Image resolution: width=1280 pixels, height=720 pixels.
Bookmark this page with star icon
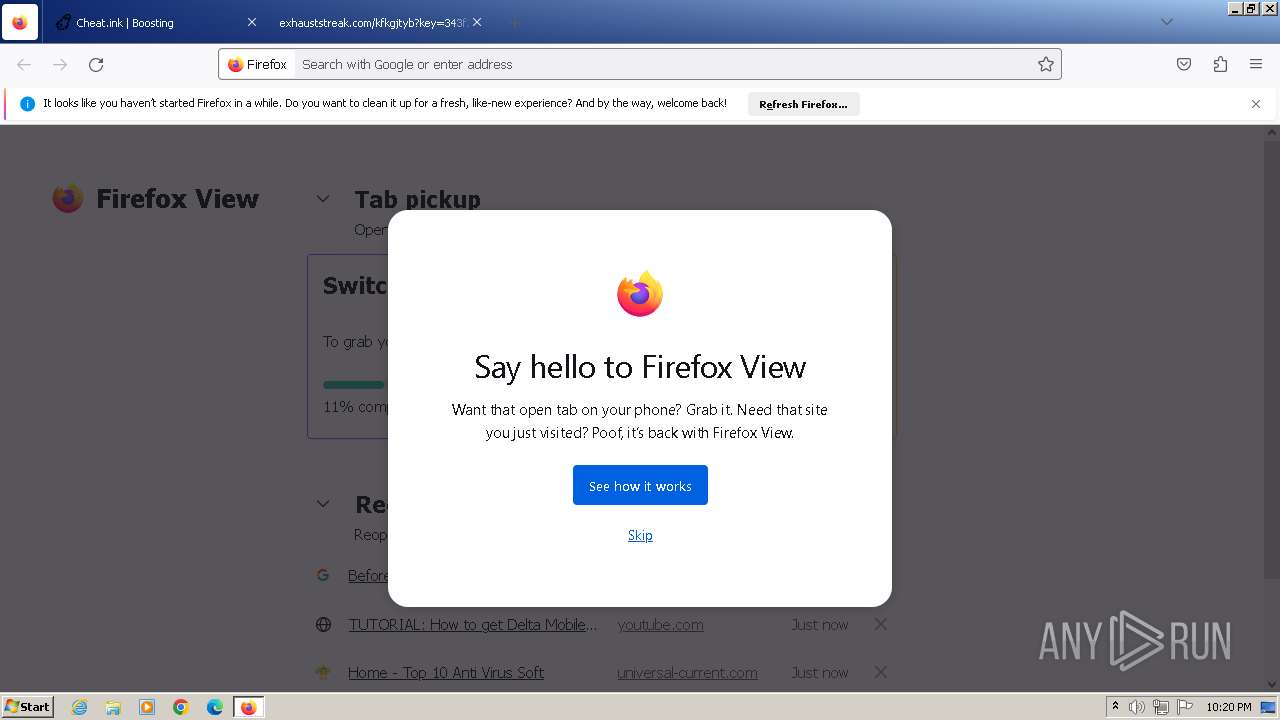click(1045, 64)
